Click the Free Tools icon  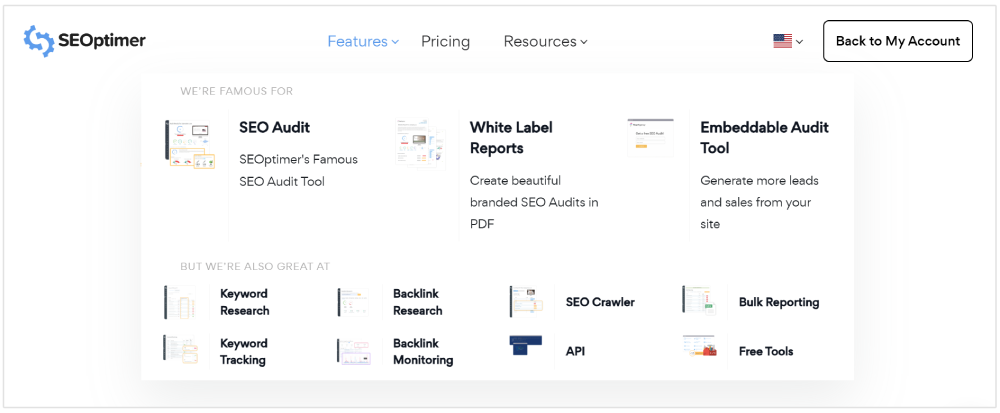pos(698,347)
